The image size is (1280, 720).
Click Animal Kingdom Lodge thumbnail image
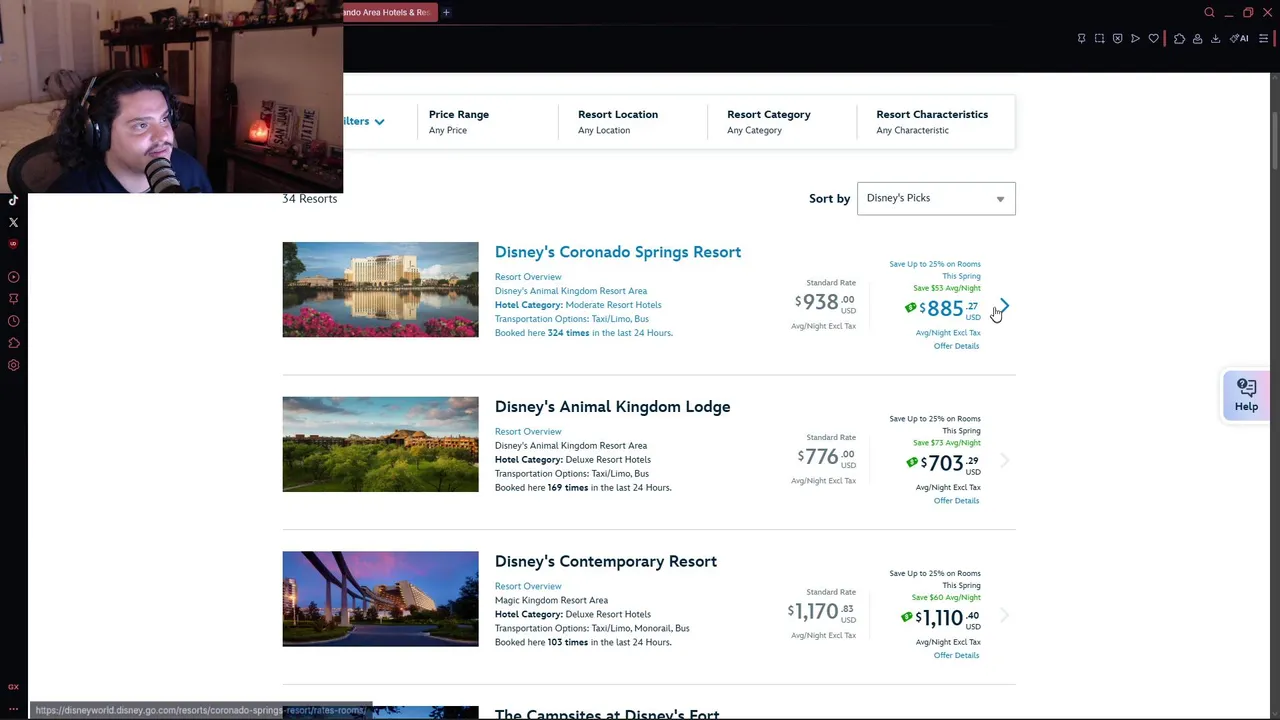tap(380, 444)
